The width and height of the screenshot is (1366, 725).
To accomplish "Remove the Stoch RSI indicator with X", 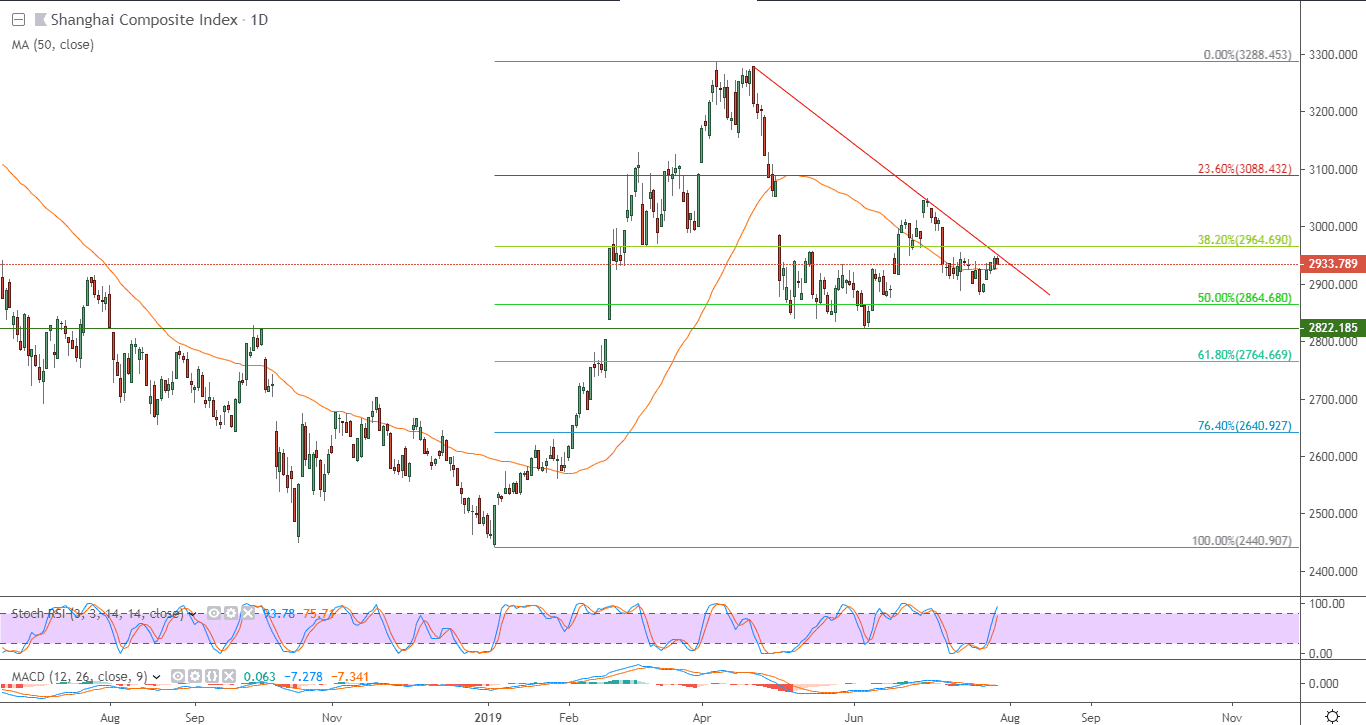I will (x=248, y=613).
